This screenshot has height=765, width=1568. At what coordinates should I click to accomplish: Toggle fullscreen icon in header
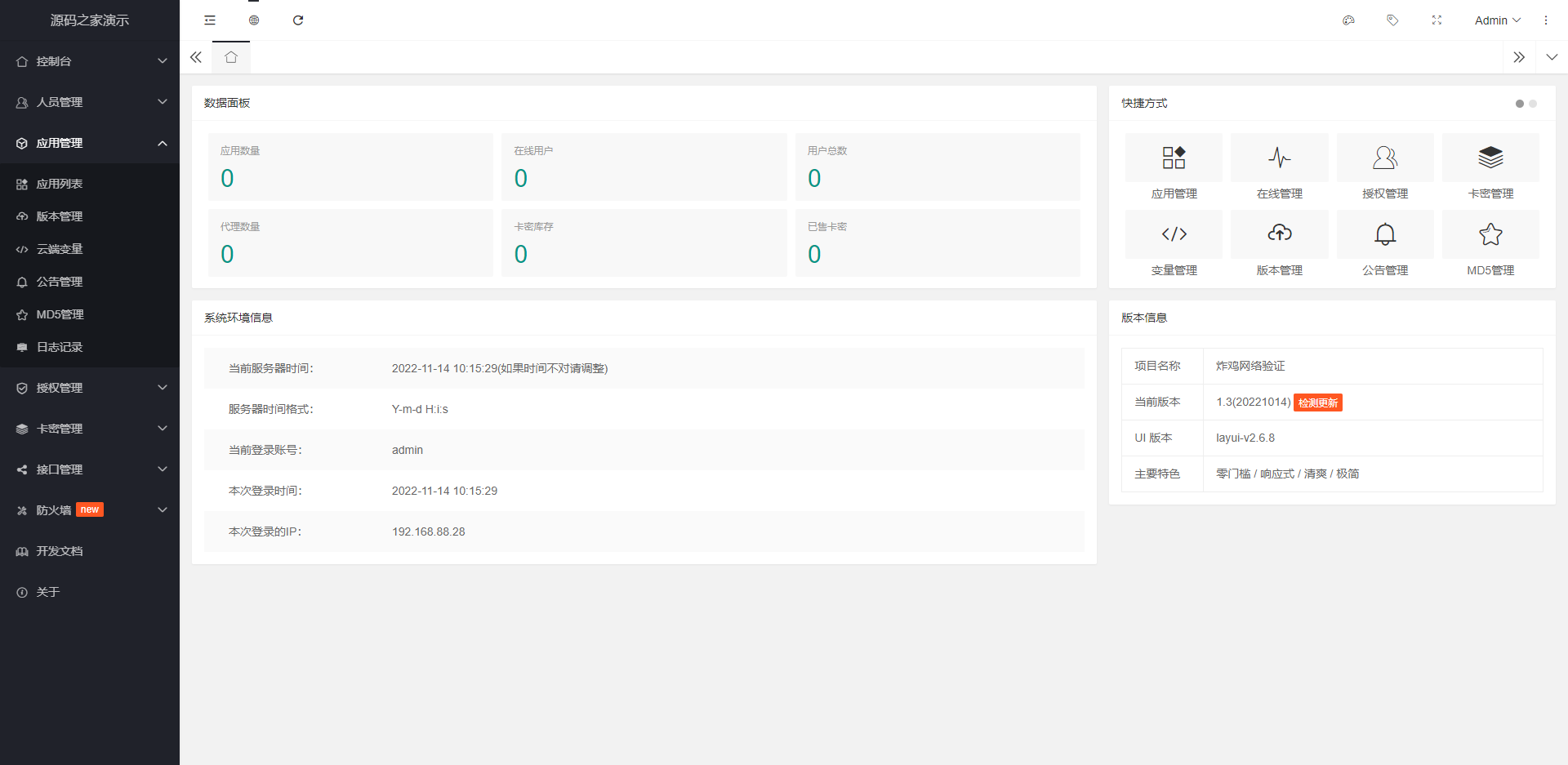point(1437,20)
